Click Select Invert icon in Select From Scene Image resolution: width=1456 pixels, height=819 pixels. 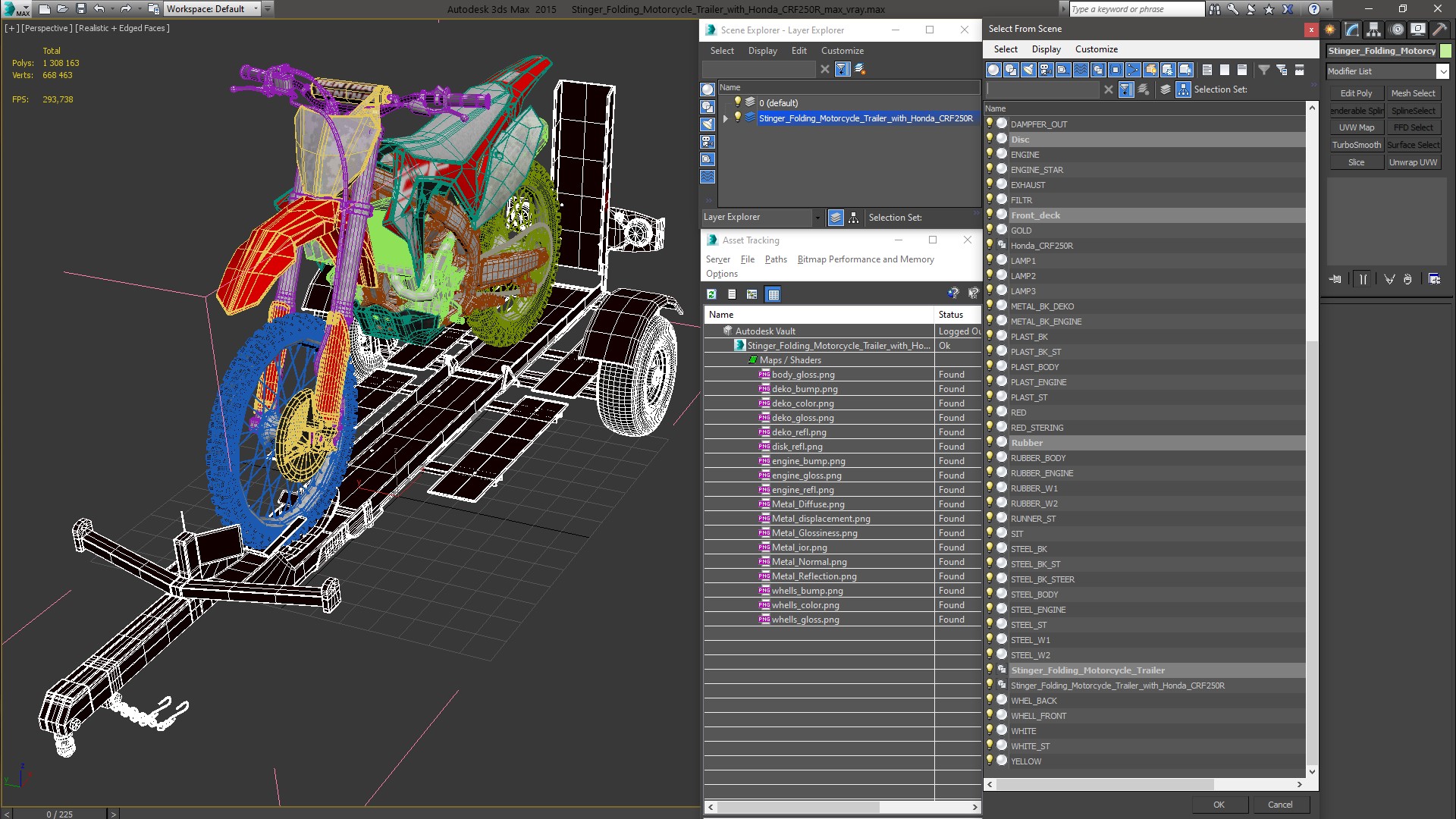pyautogui.click(x=1241, y=70)
